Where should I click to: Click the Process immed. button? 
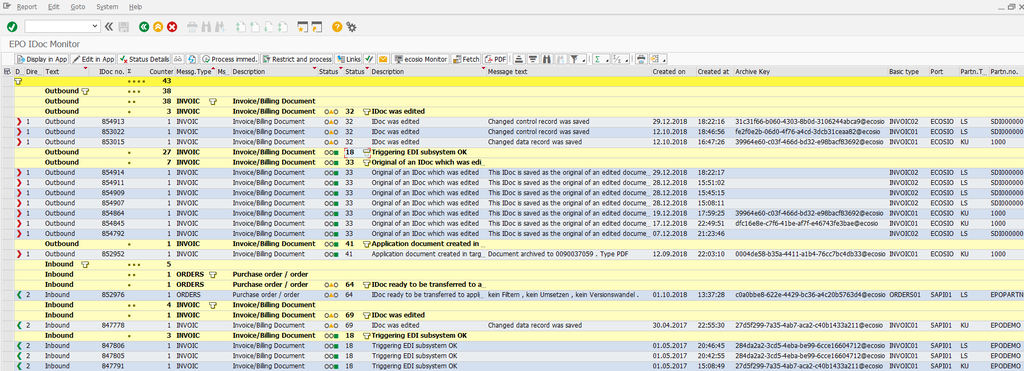tap(230, 59)
